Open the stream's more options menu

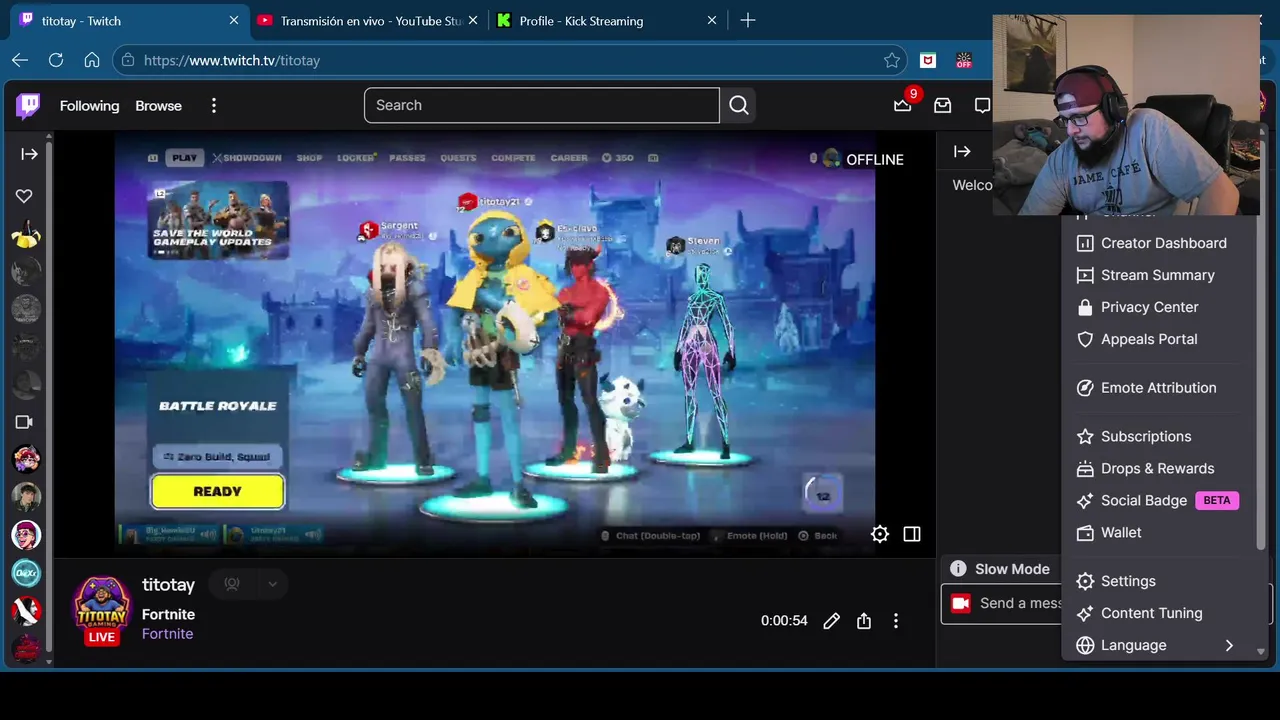pyautogui.click(x=896, y=621)
